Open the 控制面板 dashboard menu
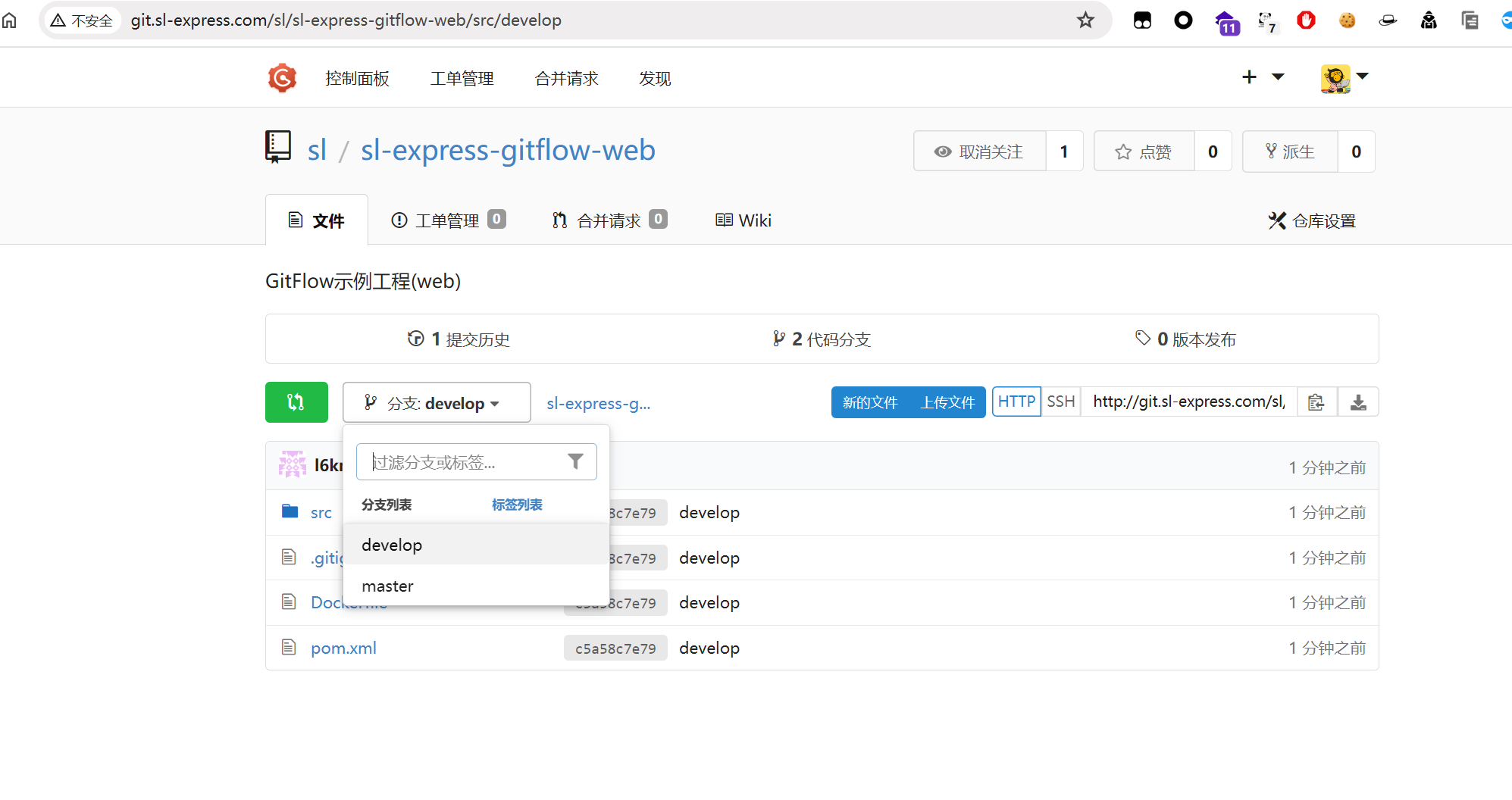The width and height of the screenshot is (1512, 800). click(x=357, y=78)
